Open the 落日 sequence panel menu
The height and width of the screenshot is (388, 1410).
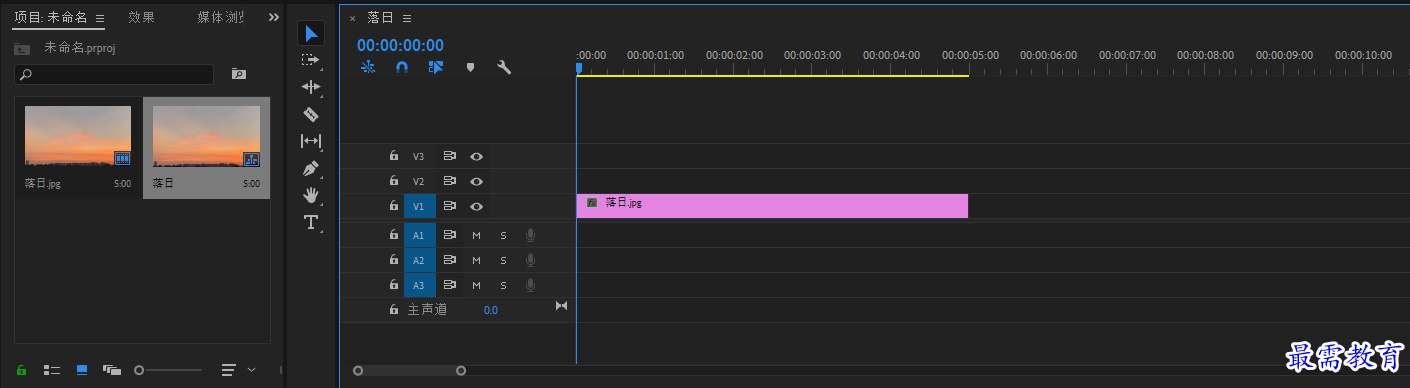point(407,18)
